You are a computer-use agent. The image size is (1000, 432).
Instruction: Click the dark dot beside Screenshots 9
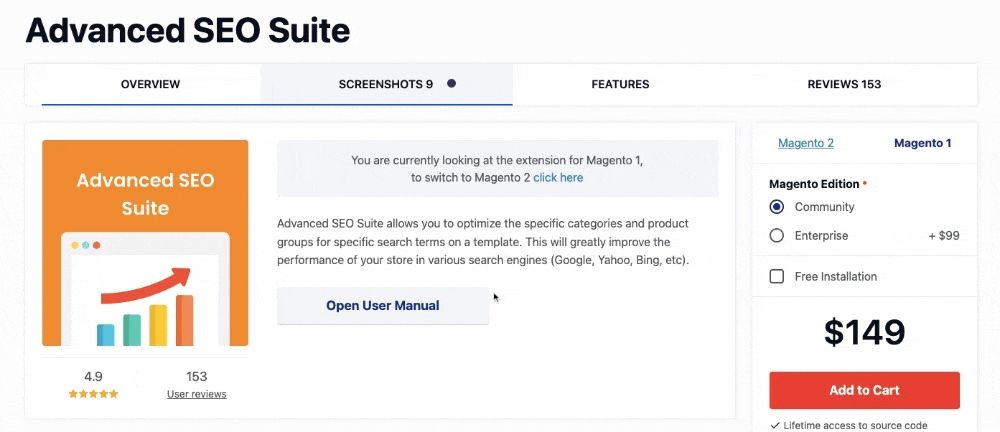[452, 83]
